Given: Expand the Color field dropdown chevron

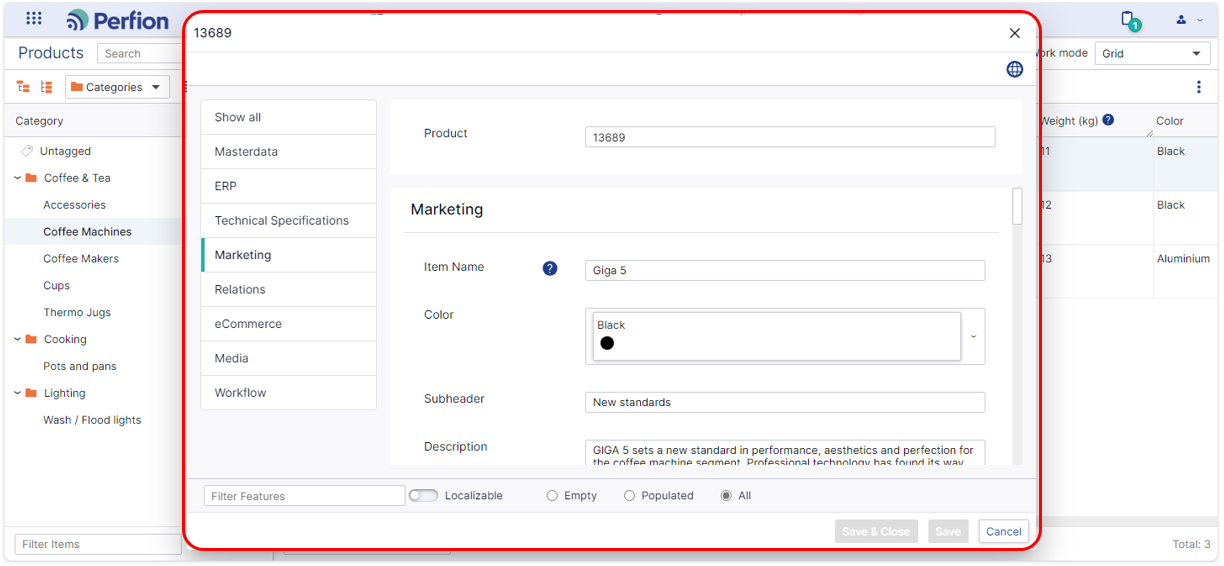Looking at the screenshot, I should (973, 337).
